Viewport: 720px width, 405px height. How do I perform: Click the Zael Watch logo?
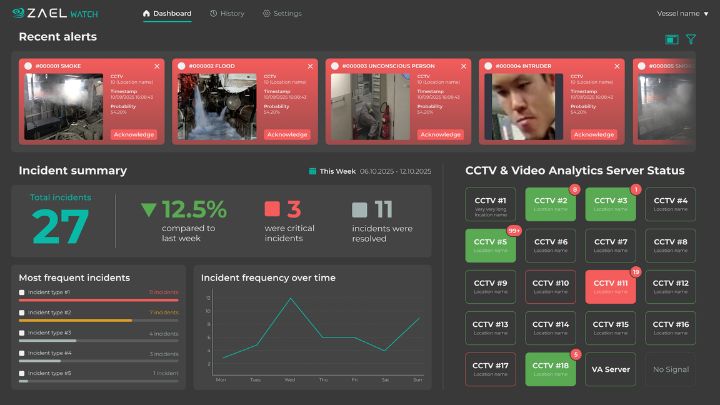[x=55, y=13]
